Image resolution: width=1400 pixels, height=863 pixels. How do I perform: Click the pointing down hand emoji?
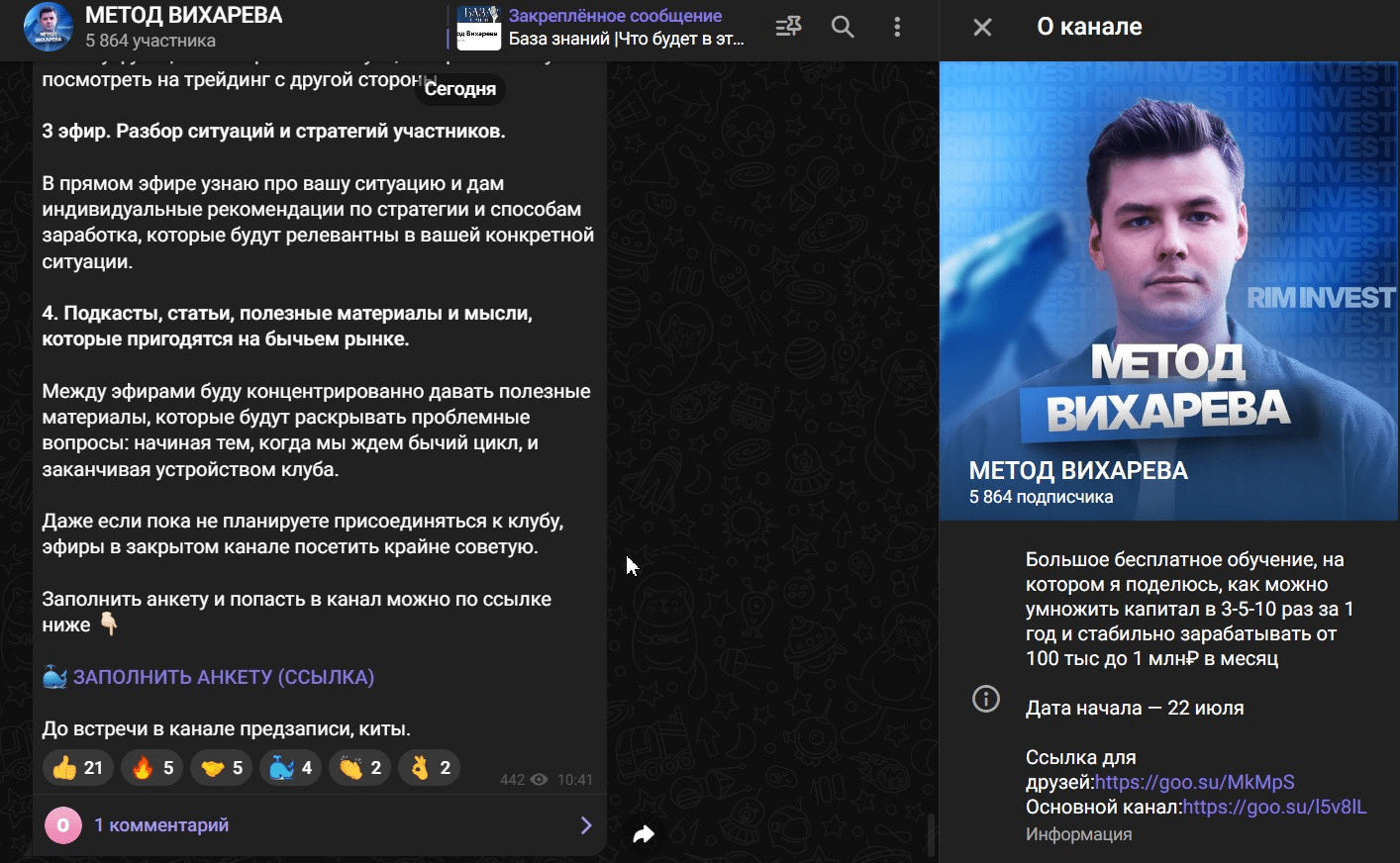click(108, 624)
